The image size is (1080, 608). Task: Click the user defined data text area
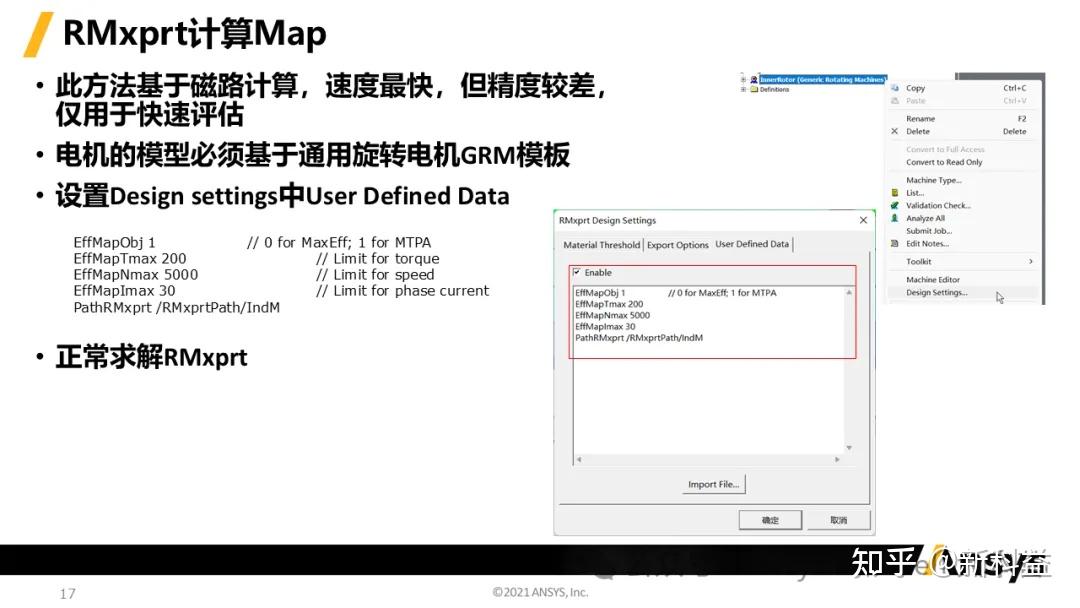click(x=709, y=370)
